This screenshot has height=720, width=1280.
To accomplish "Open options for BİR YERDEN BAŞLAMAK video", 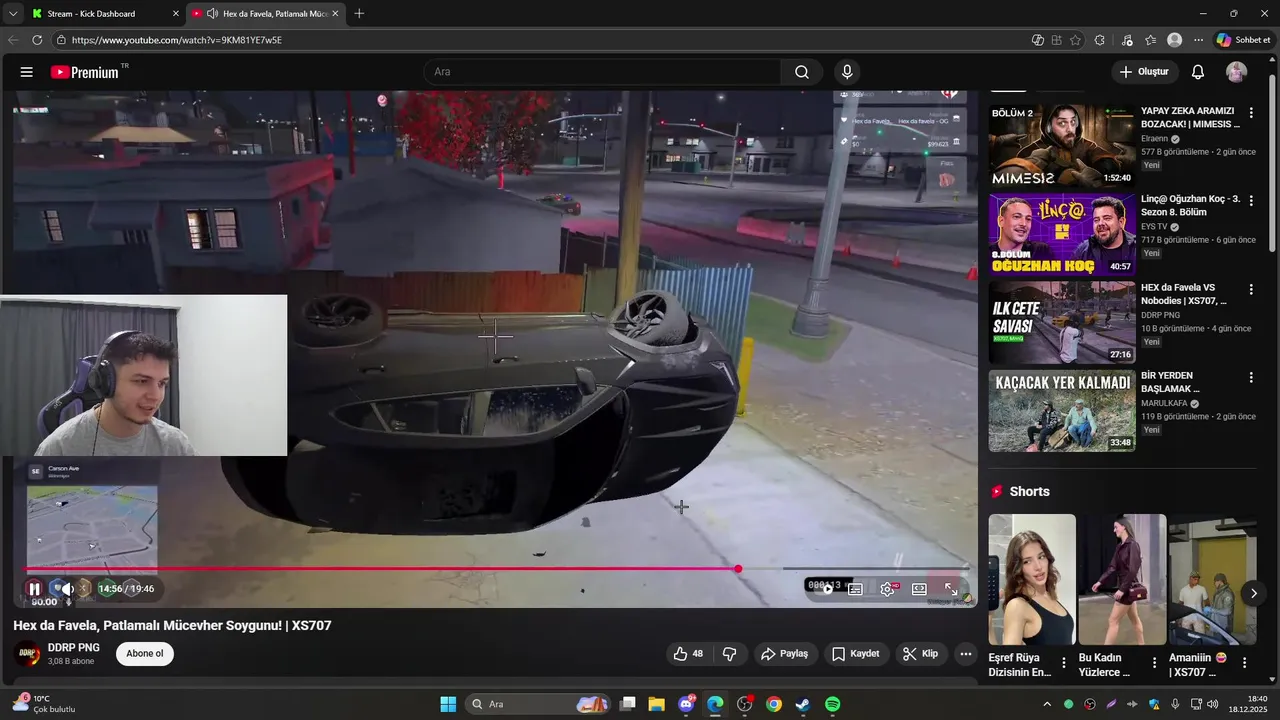I will click(1251, 377).
